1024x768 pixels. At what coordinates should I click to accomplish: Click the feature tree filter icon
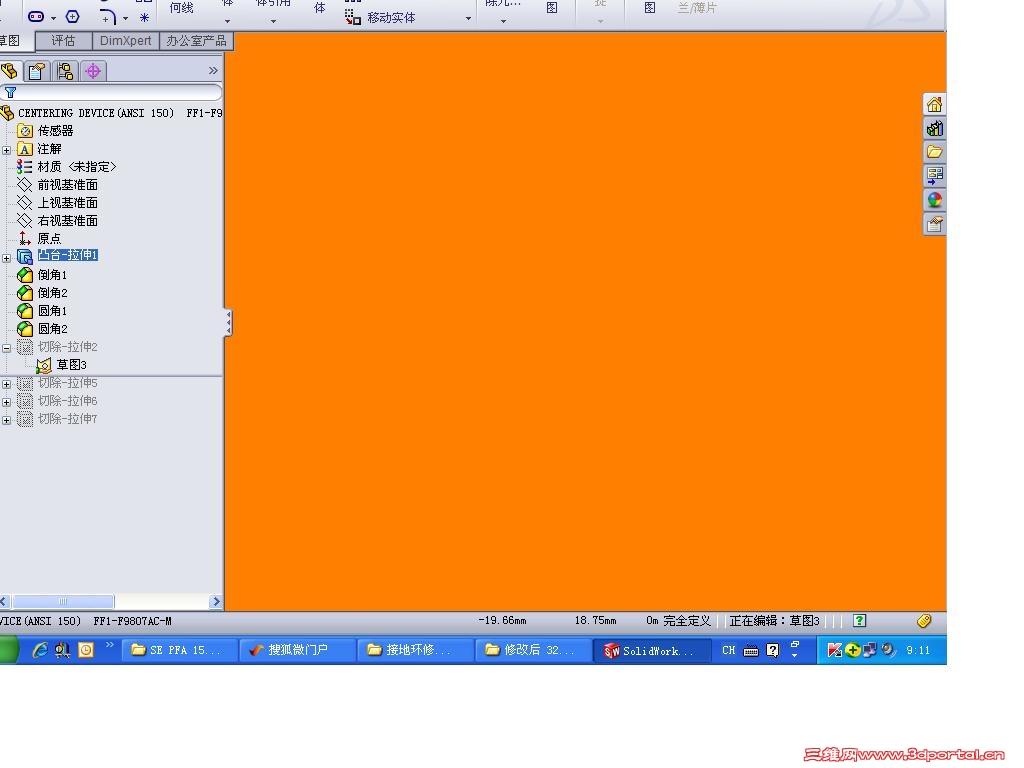10,92
